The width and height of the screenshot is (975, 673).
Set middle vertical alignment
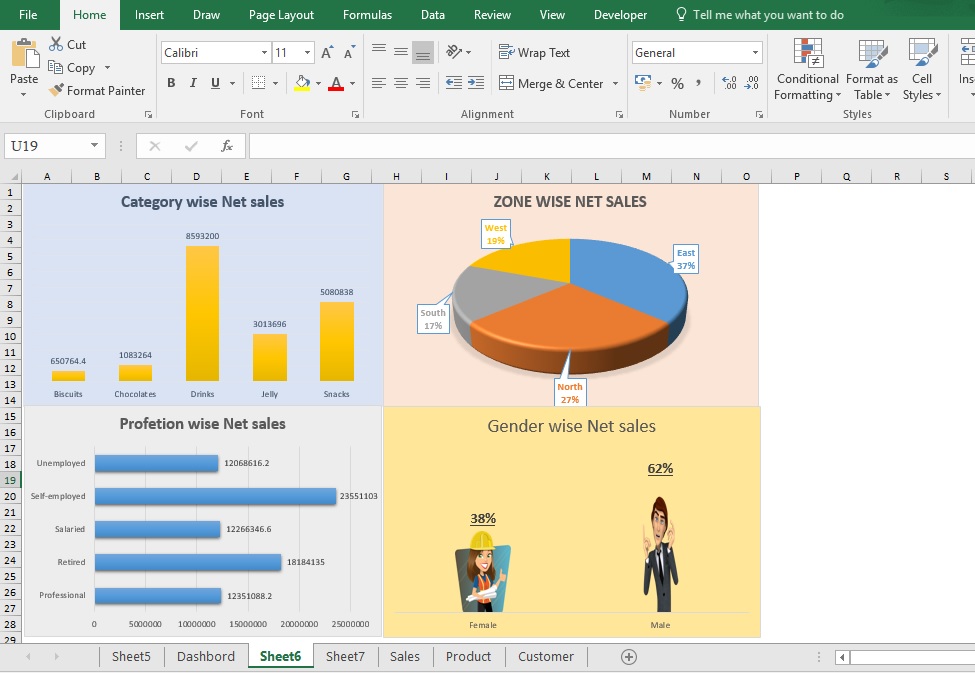401,52
